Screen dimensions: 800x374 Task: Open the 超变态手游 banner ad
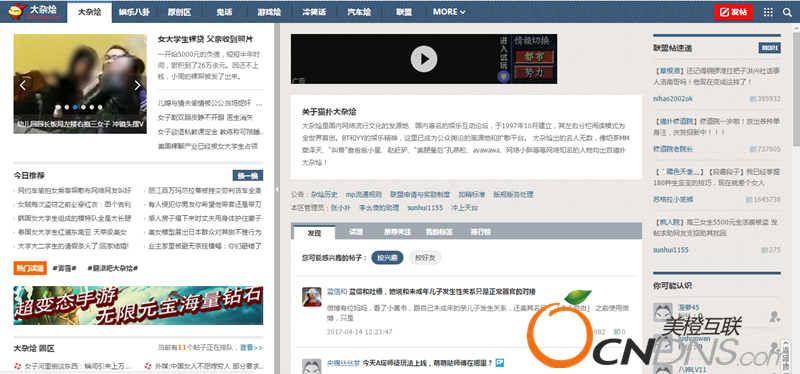click(x=138, y=305)
